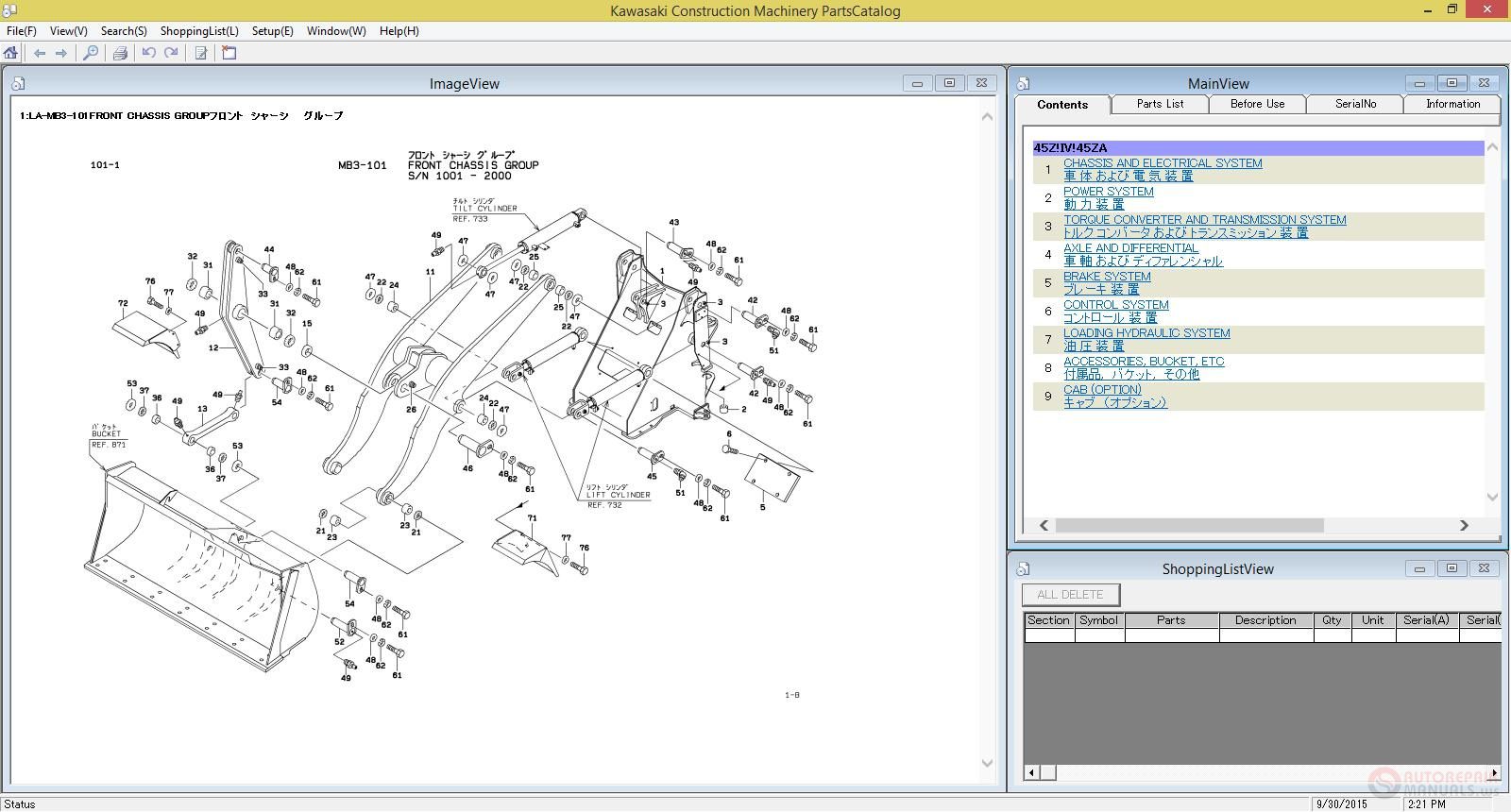
Task: Click MainView horizontal scroll-right arrow
Action: point(1464,525)
